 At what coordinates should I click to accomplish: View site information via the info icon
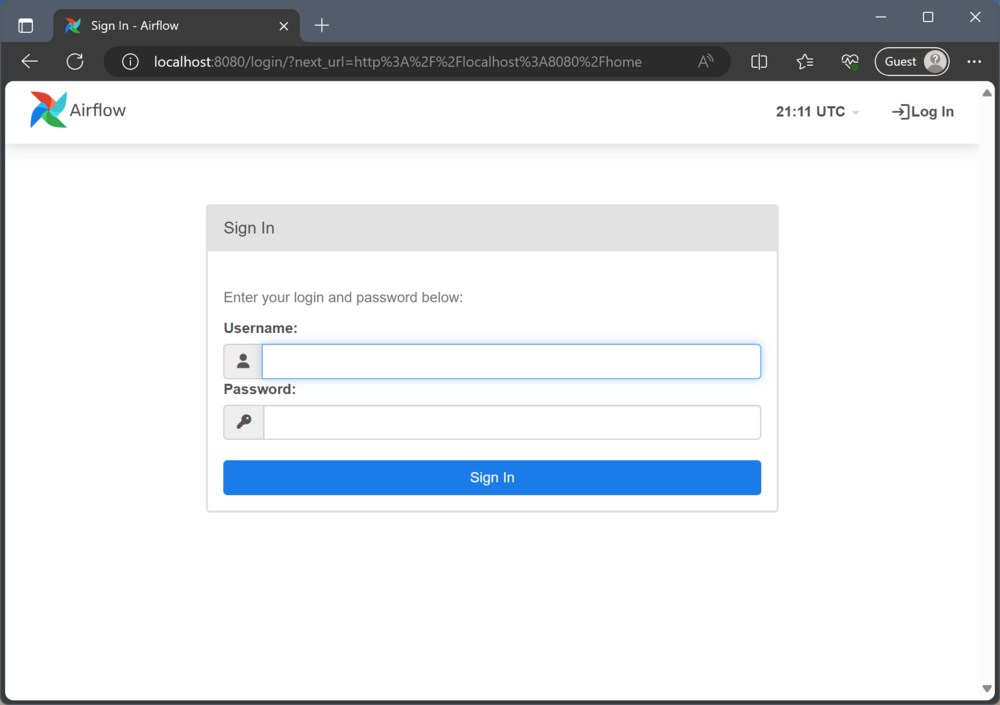[x=130, y=61]
